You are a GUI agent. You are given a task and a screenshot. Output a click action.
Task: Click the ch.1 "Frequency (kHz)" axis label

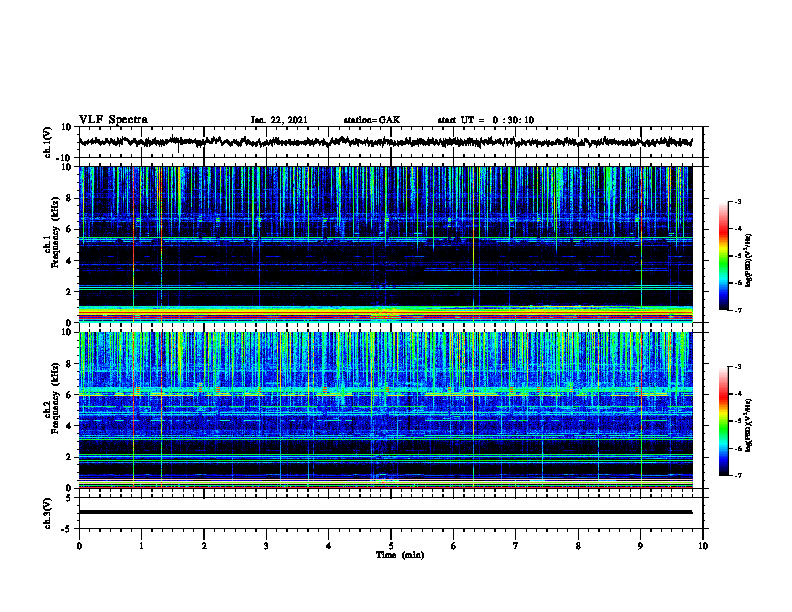pyautogui.click(x=55, y=233)
